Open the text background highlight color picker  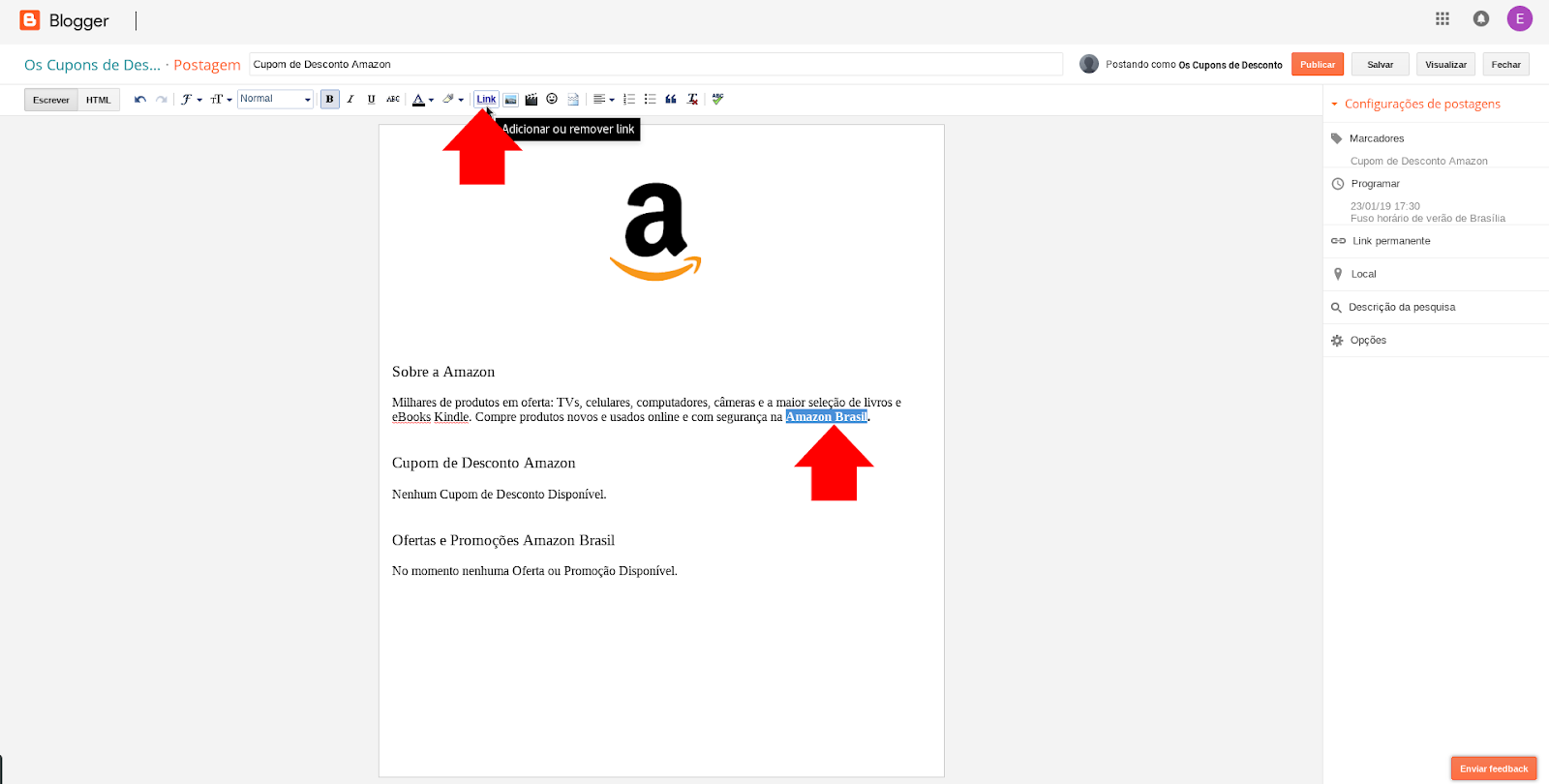coord(453,100)
